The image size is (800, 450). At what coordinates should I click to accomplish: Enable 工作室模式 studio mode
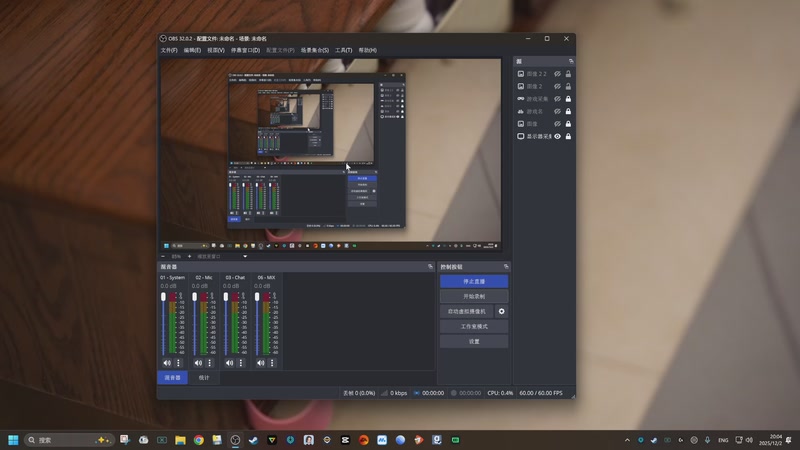point(474,327)
